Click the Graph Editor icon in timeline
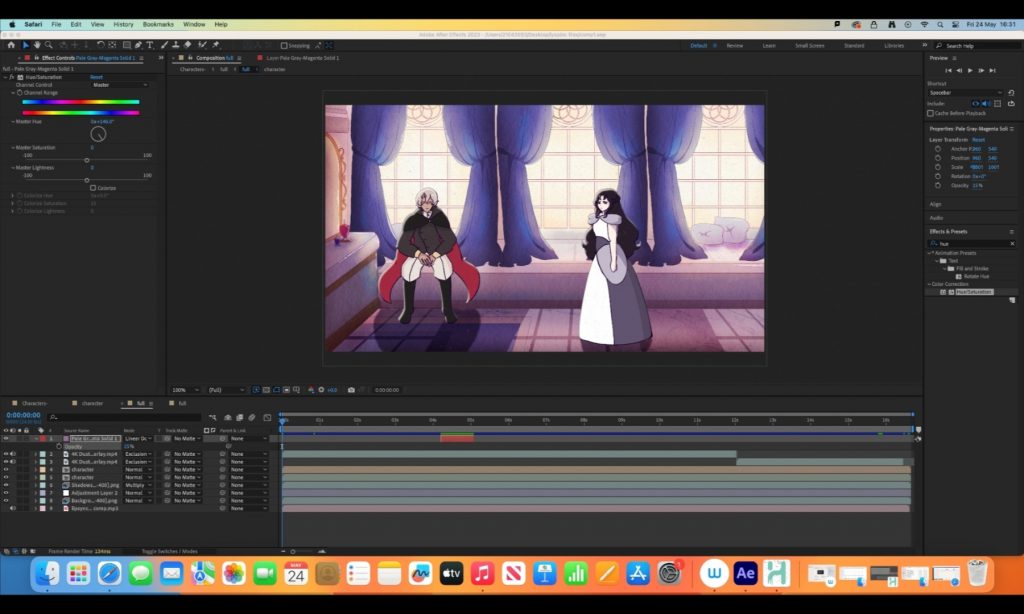This screenshot has height=614, width=1024. 267,417
